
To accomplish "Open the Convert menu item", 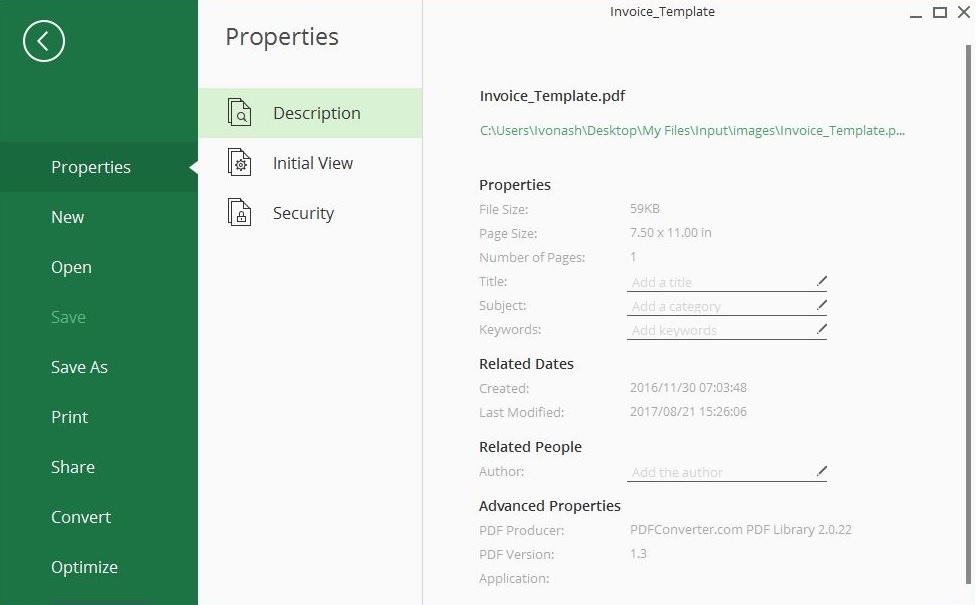I will coord(81,517).
